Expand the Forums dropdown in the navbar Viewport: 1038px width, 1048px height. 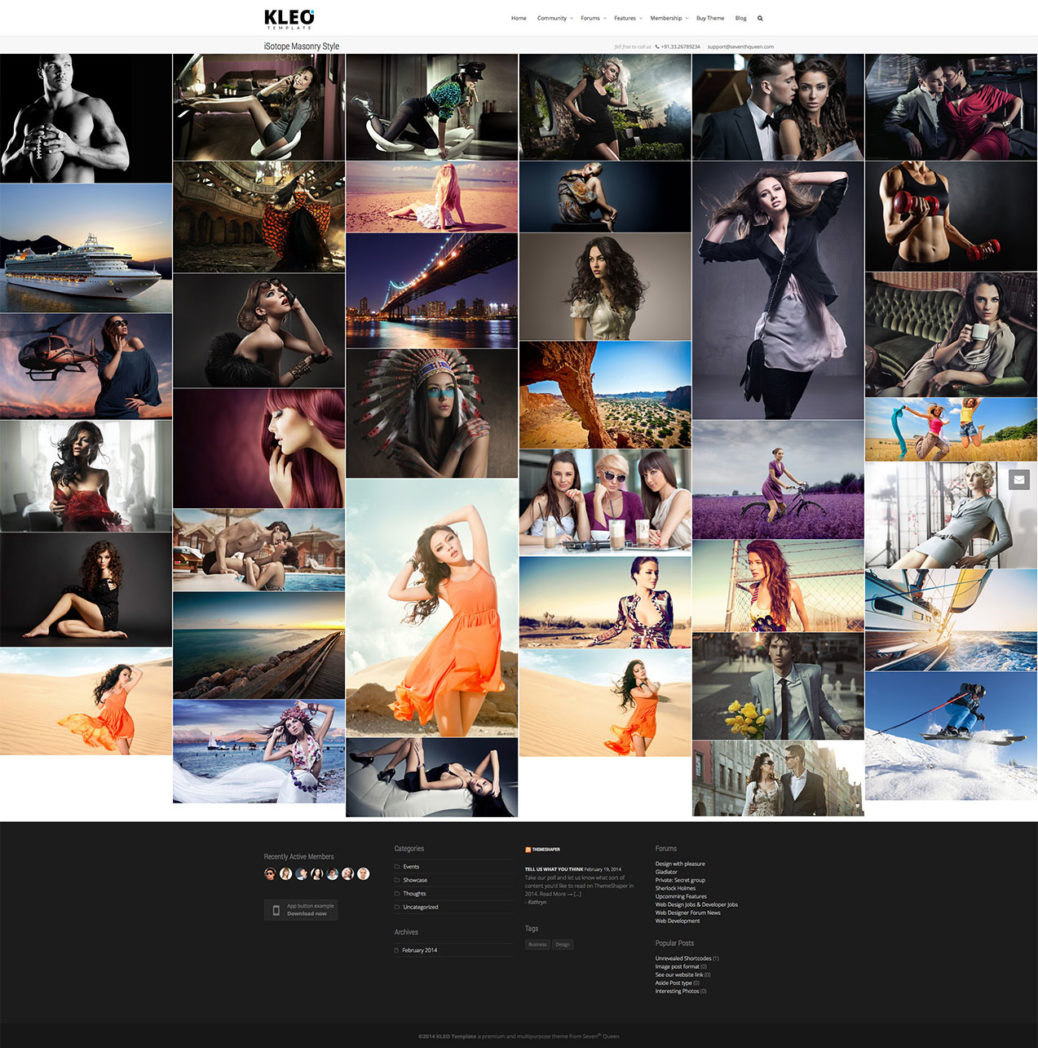[593, 18]
